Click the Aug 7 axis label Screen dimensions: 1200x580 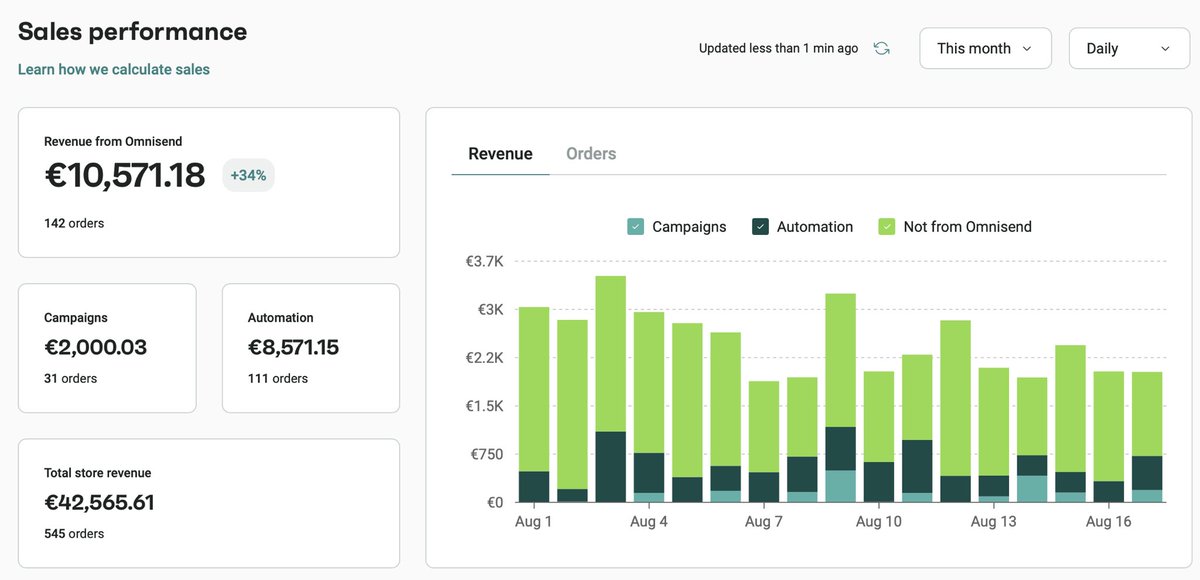pos(764,522)
